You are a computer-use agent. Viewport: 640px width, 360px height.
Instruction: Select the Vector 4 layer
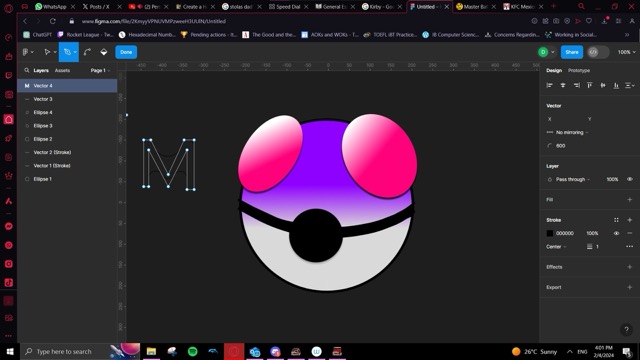67,86
